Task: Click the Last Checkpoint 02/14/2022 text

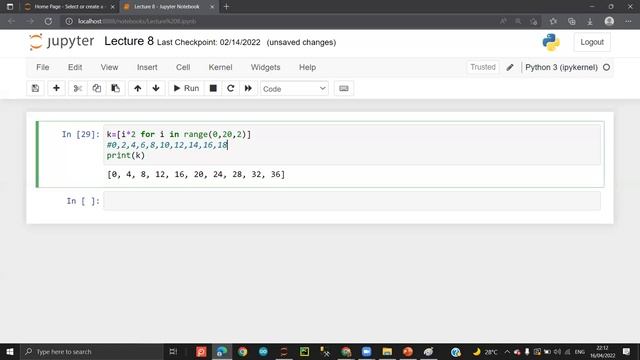Action: pyautogui.click(x=209, y=42)
